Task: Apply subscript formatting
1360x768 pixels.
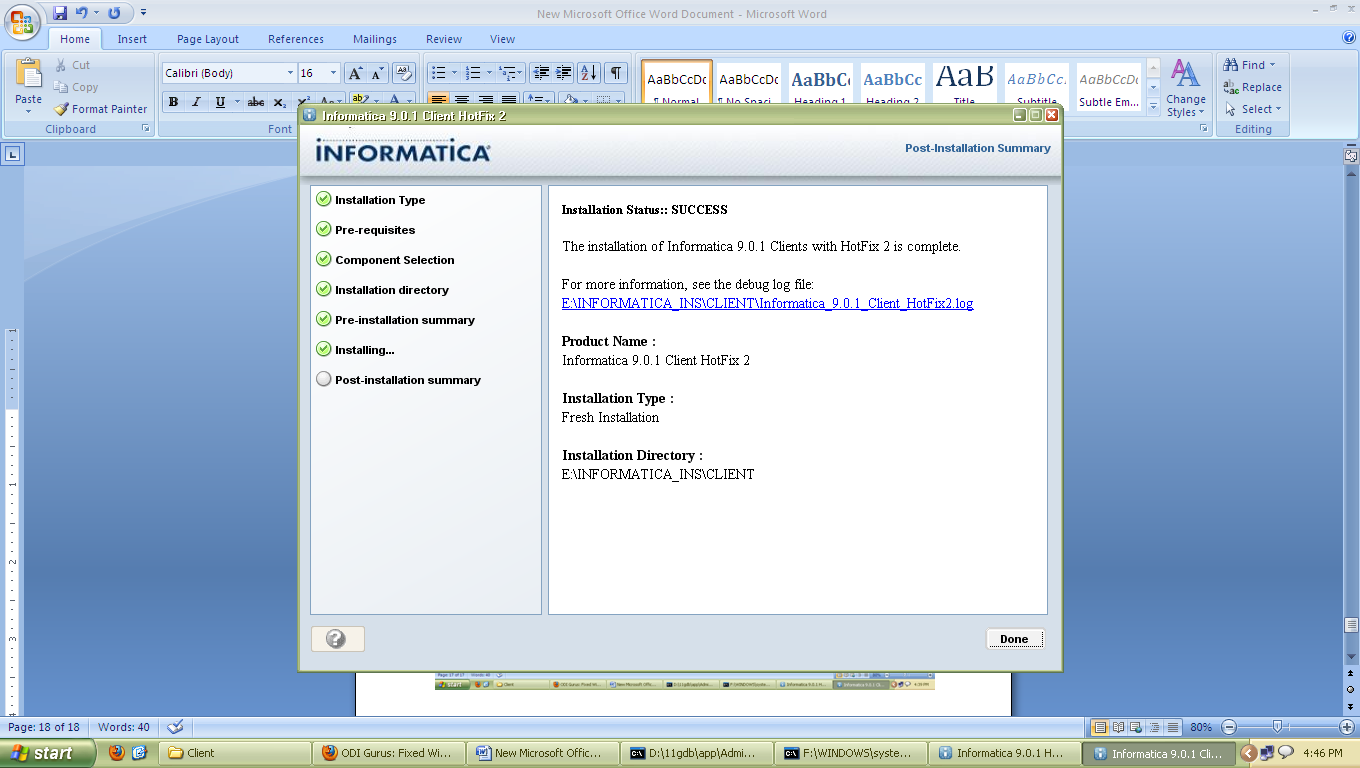Action: click(x=279, y=102)
